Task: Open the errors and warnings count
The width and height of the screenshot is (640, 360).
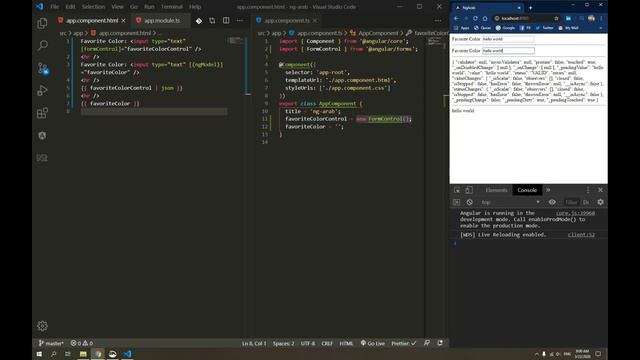Action: click(x=82, y=343)
